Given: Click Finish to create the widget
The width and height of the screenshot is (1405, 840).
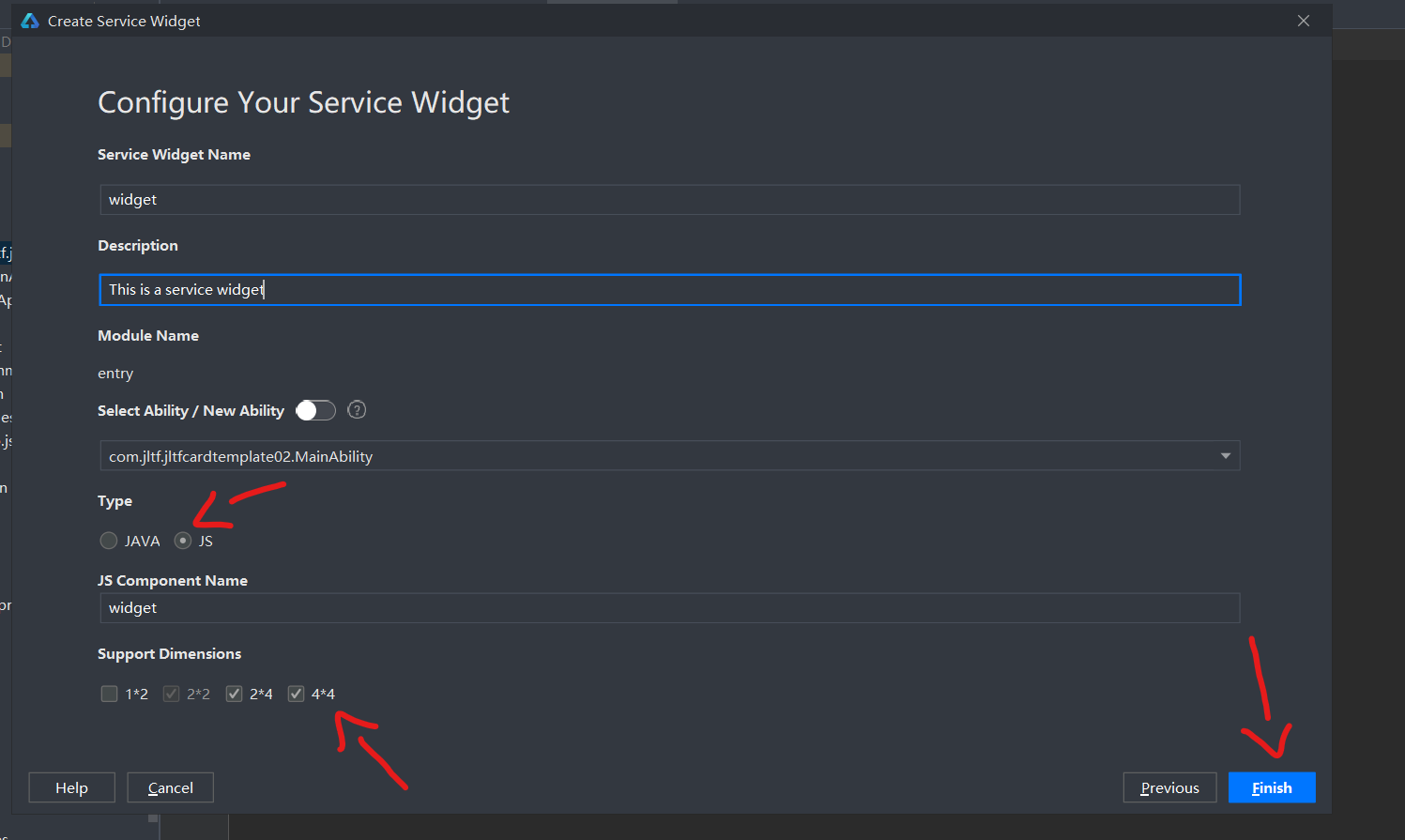Looking at the screenshot, I should point(1272,787).
